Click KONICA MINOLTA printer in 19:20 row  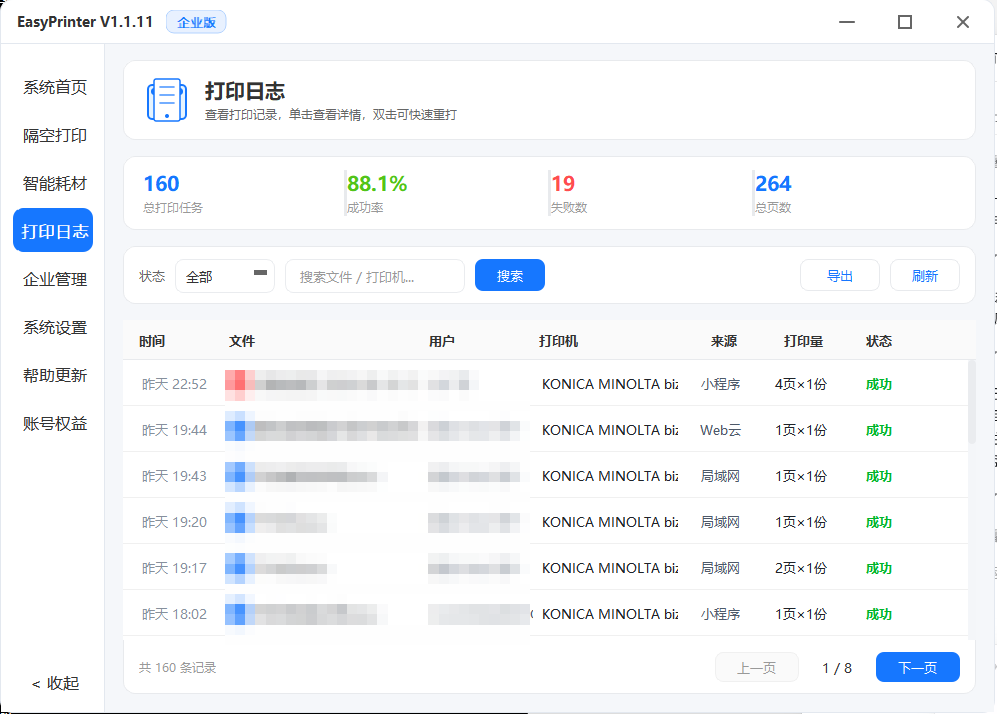click(610, 522)
